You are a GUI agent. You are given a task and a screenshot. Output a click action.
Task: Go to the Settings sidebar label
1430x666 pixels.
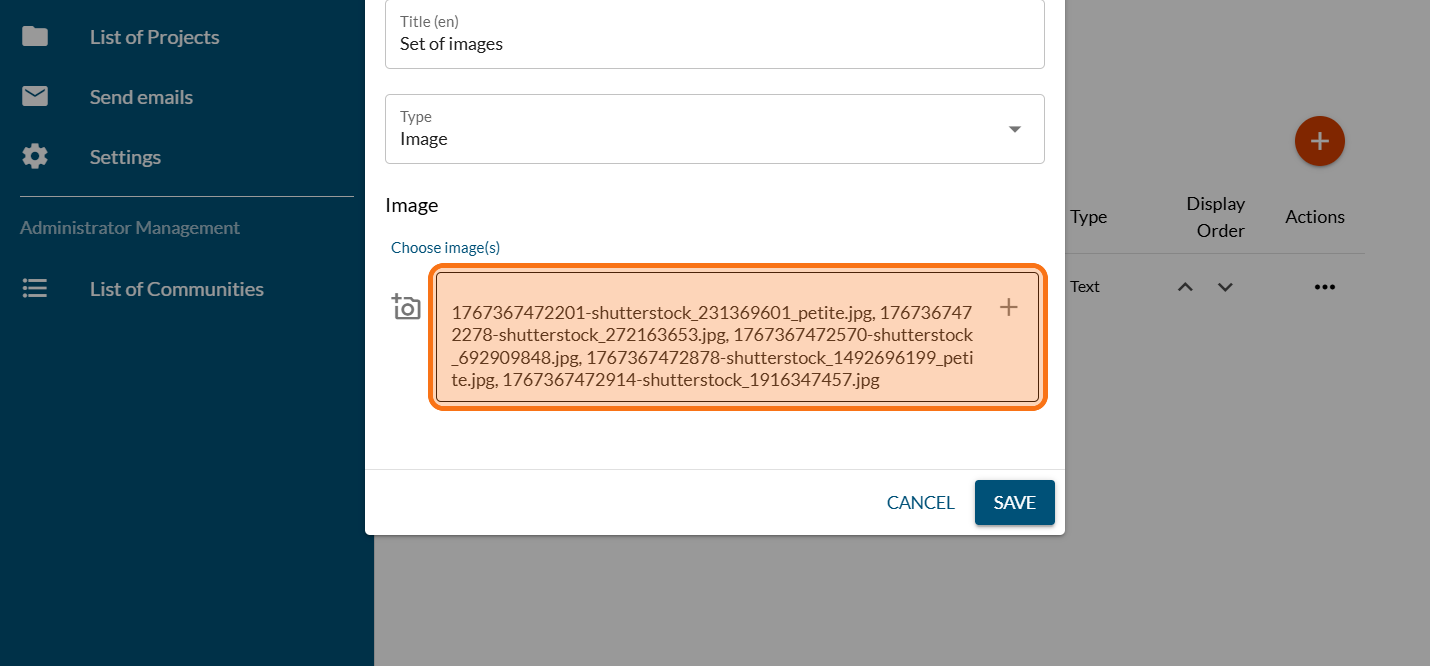[125, 157]
